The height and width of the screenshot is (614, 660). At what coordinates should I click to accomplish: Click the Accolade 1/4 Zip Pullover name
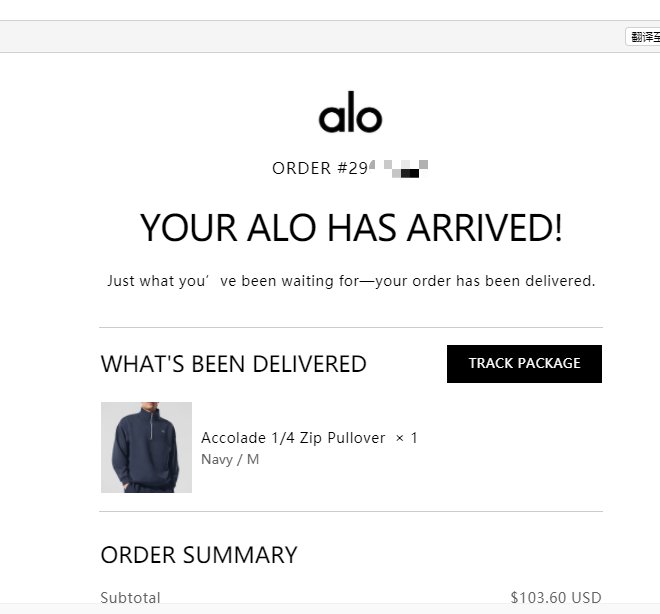pos(293,438)
